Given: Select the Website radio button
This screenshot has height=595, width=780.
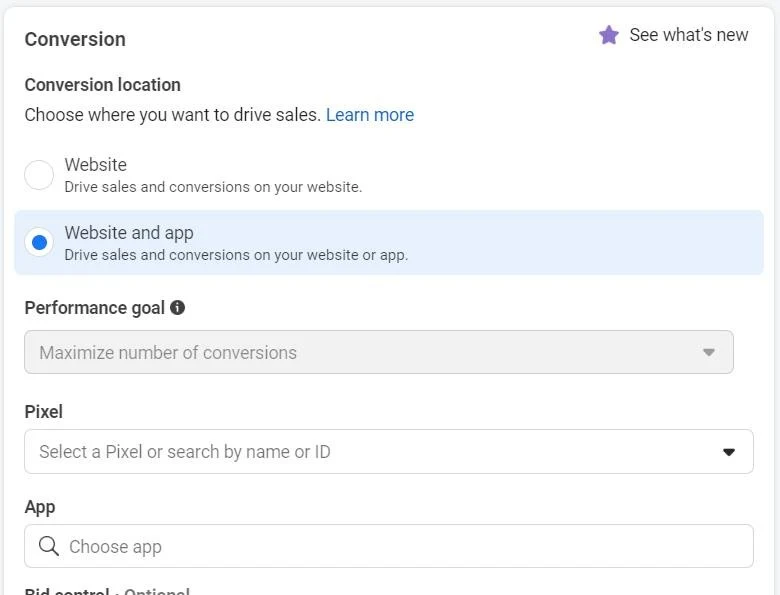Looking at the screenshot, I should [x=39, y=175].
